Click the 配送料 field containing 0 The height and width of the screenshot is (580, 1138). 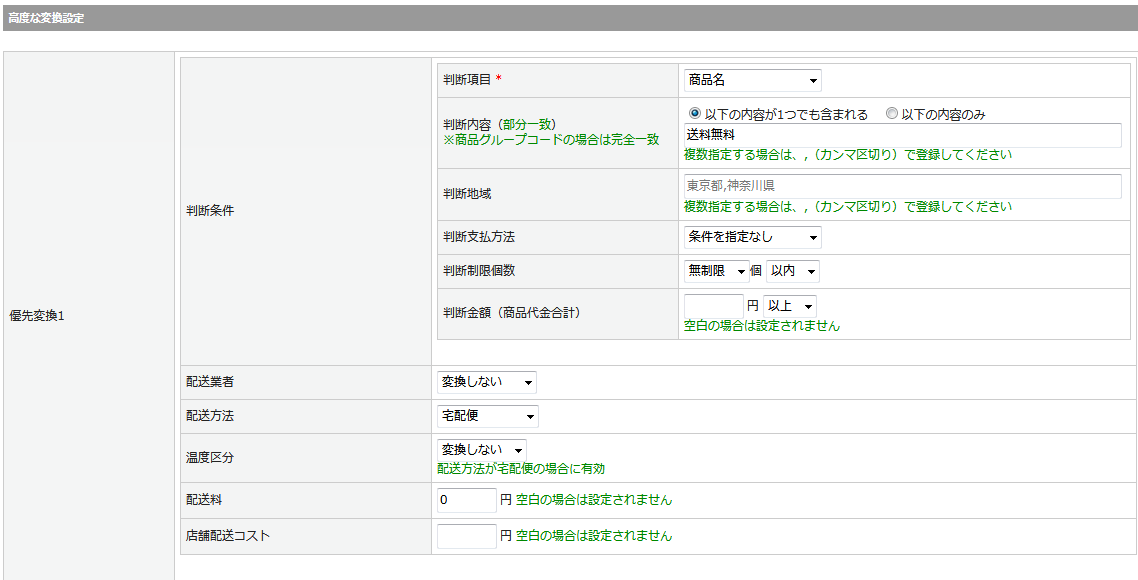click(x=466, y=500)
